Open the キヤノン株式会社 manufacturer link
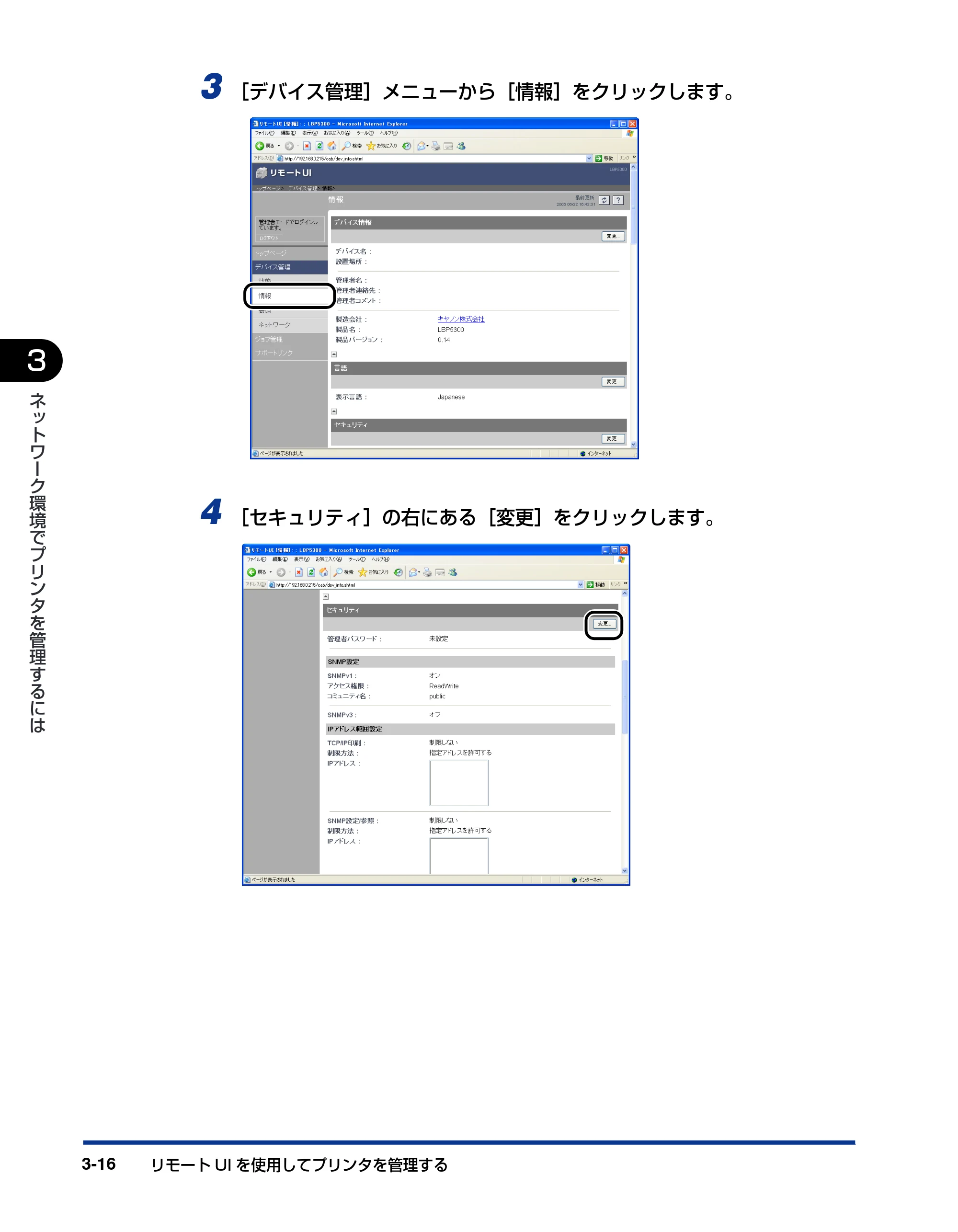 [x=460, y=319]
